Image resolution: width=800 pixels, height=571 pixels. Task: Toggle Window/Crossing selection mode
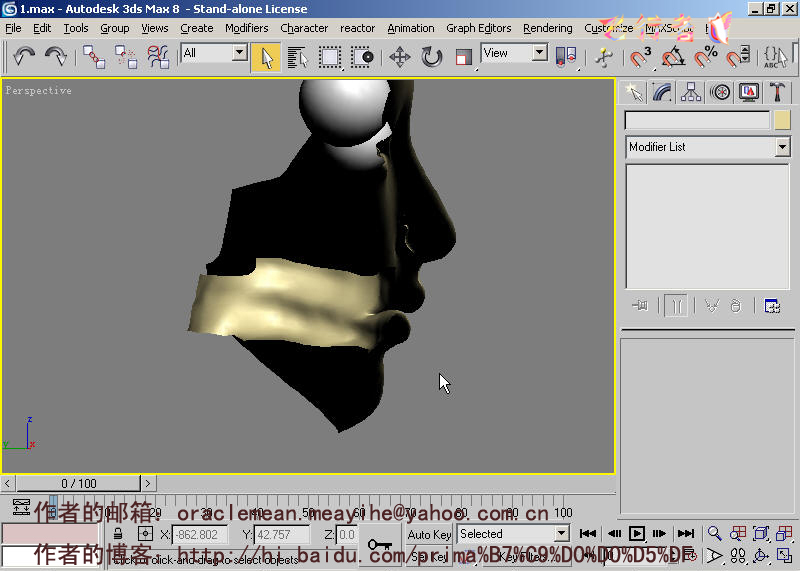363,57
